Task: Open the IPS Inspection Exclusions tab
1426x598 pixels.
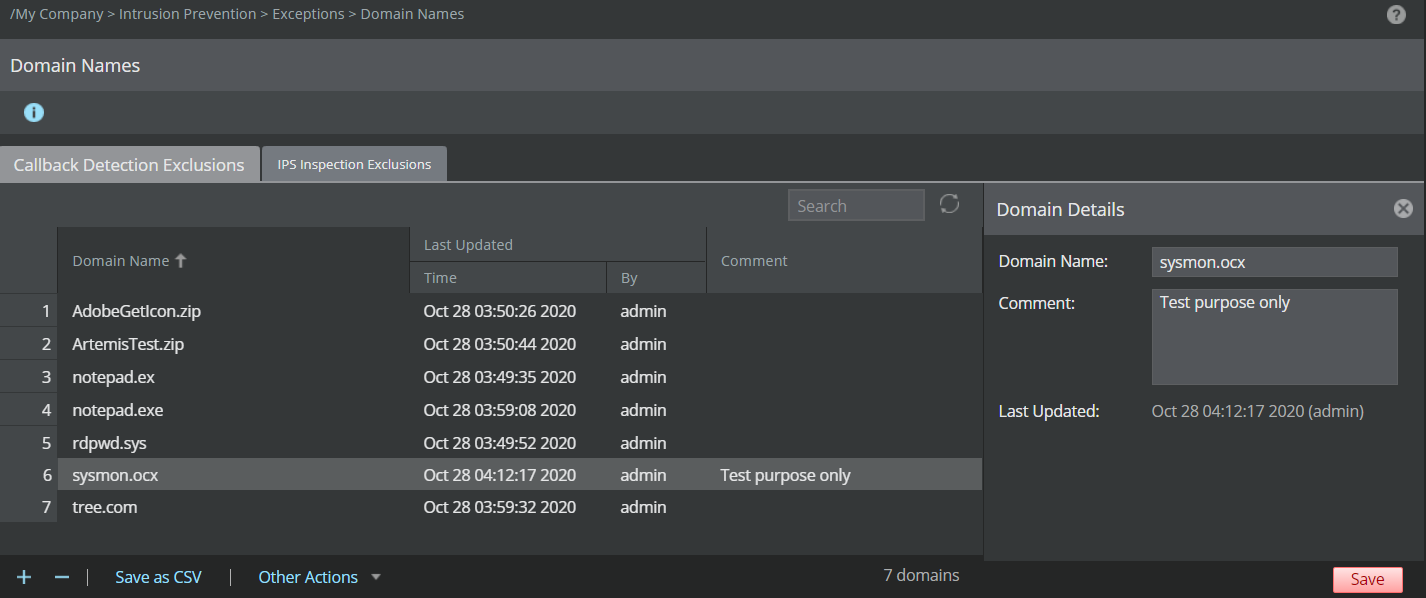Action: pyautogui.click(x=354, y=164)
